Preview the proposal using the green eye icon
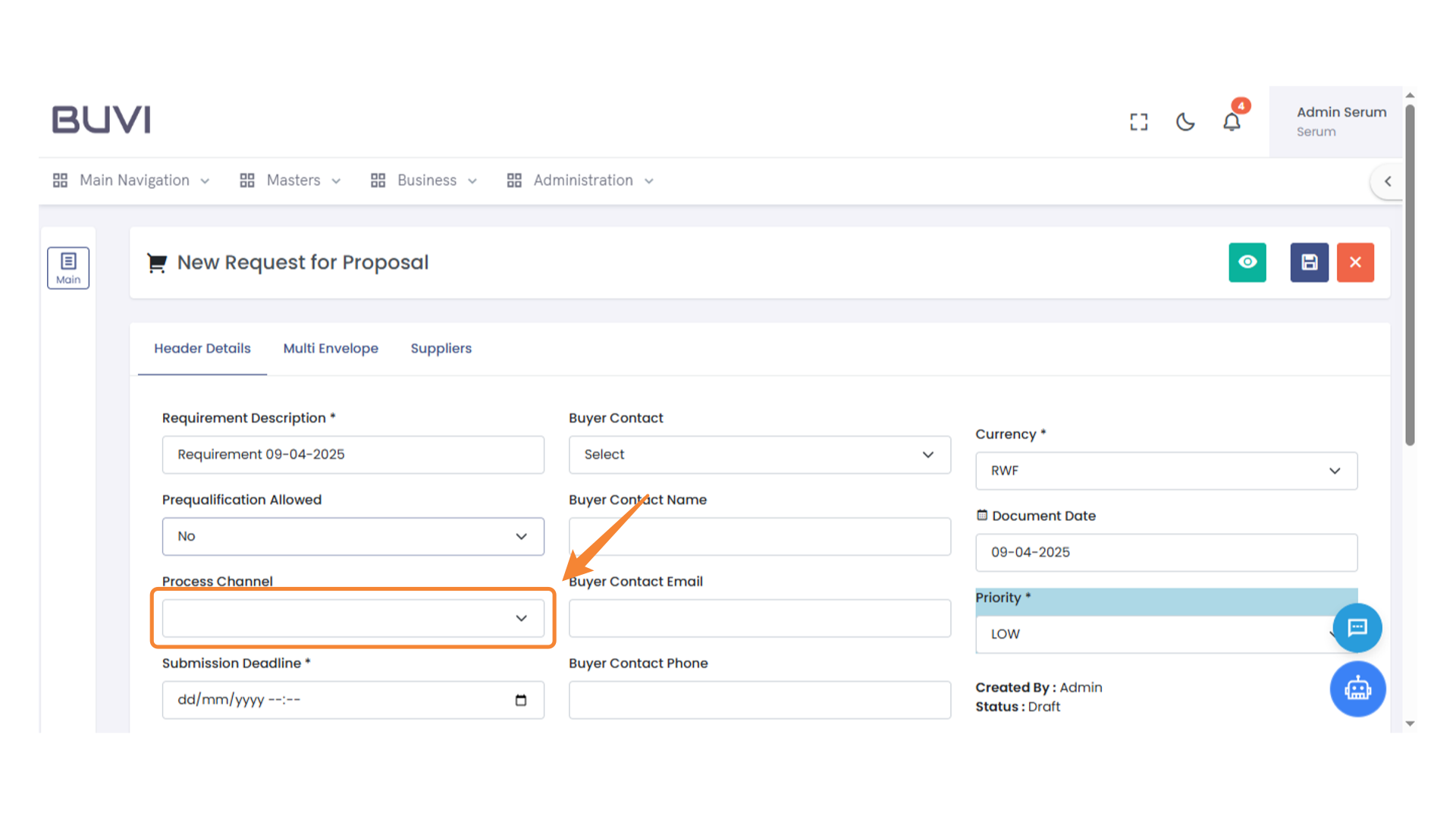The height and width of the screenshot is (819, 1456). (1247, 262)
